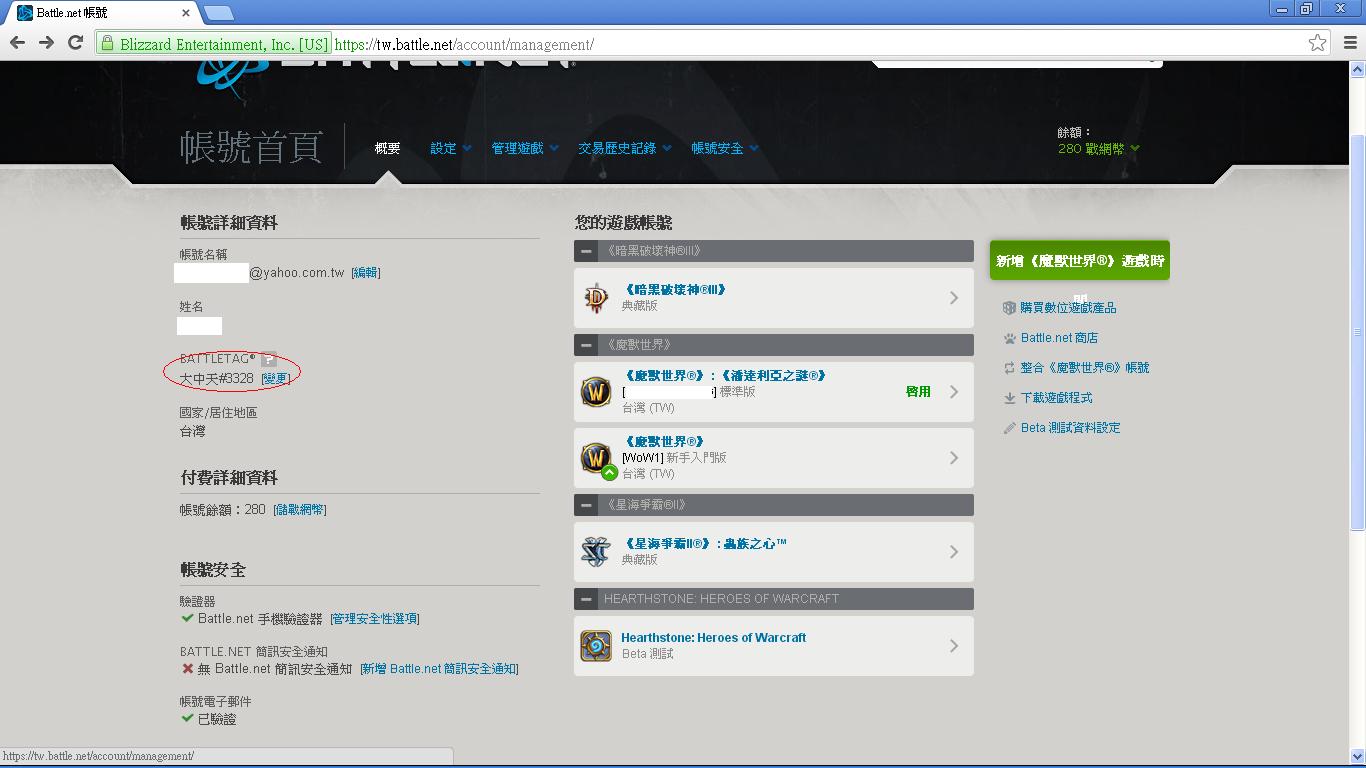Click the green 新增《魔獸世界®》遊戲時 button

pos(1079,258)
